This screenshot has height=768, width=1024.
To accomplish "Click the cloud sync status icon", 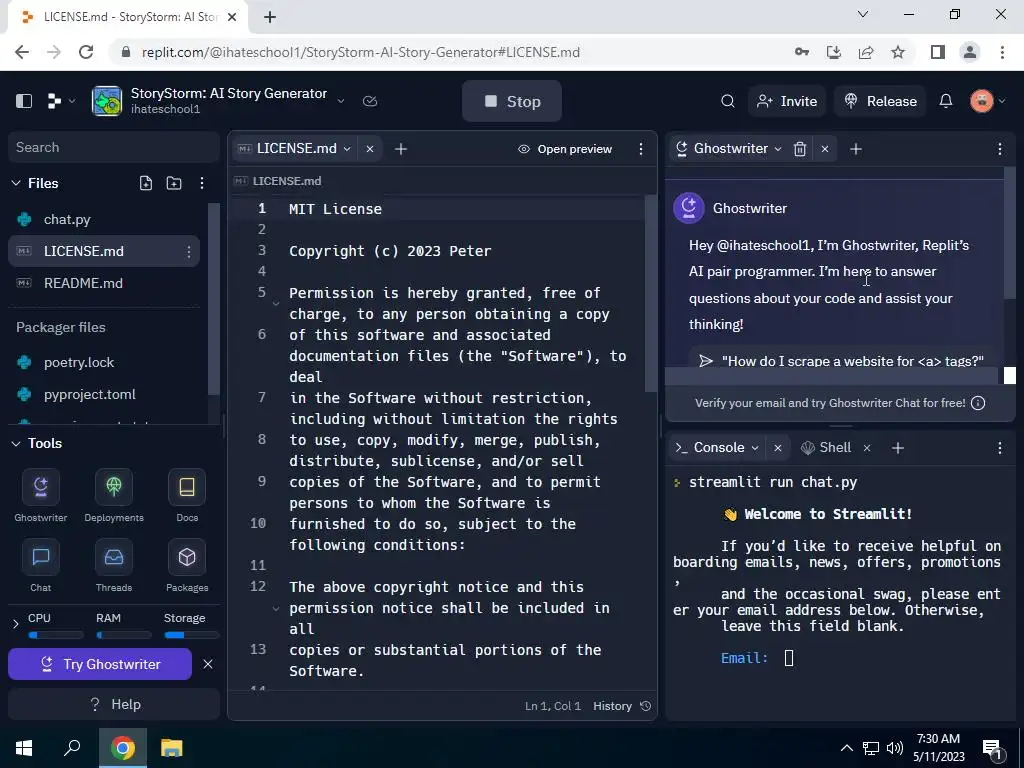I will click(x=370, y=101).
